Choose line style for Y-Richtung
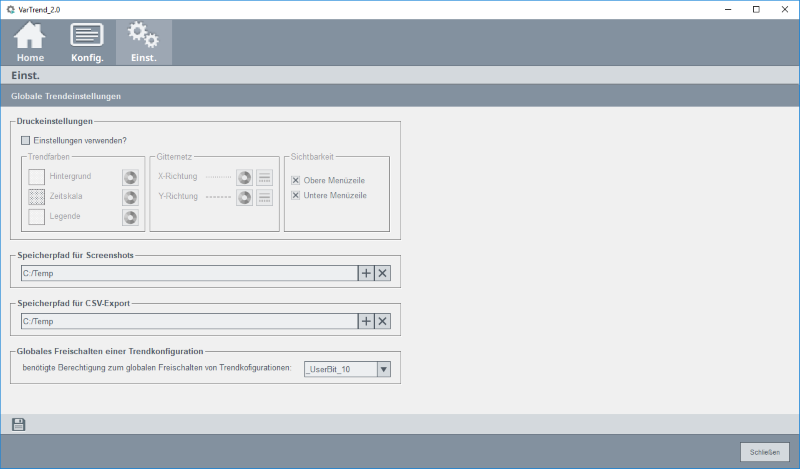 (264, 198)
